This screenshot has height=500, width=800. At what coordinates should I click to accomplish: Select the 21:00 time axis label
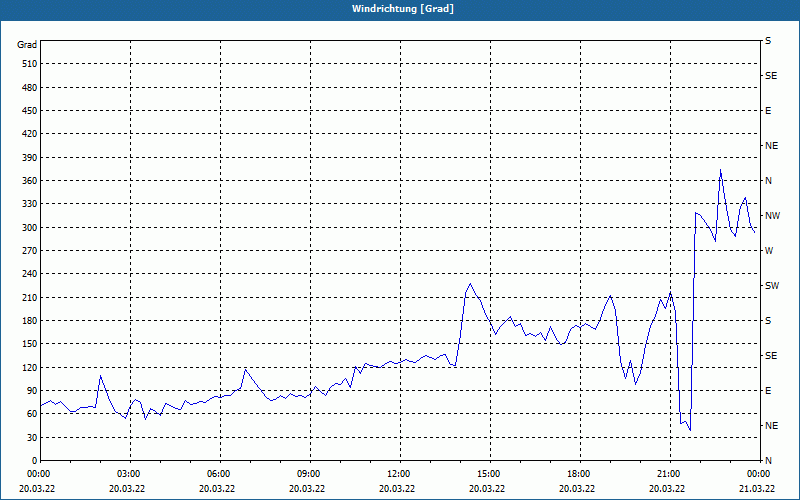(668, 473)
